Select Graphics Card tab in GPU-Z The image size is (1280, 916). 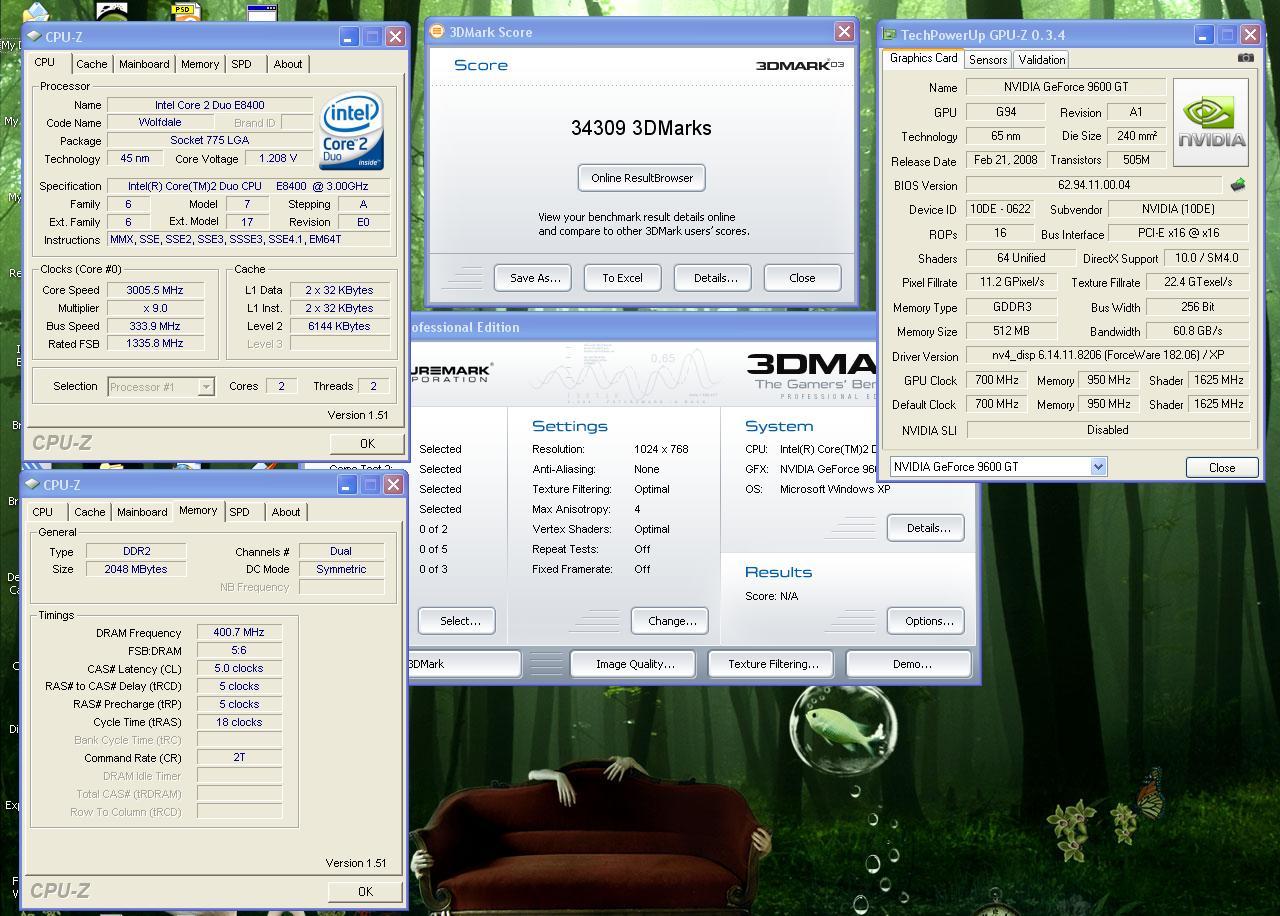tap(923, 58)
